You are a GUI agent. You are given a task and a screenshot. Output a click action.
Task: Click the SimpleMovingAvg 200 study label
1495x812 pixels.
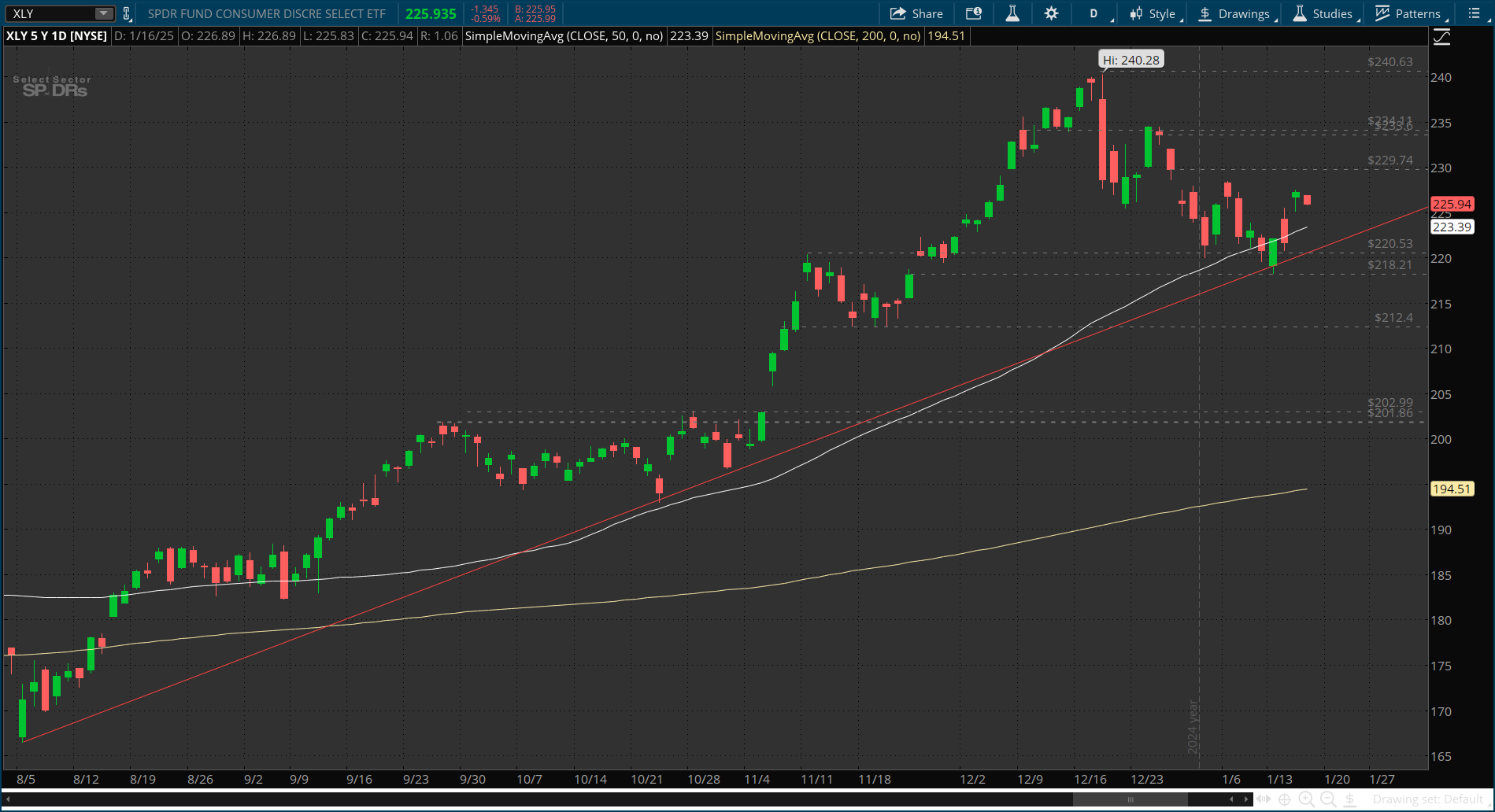click(x=818, y=36)
